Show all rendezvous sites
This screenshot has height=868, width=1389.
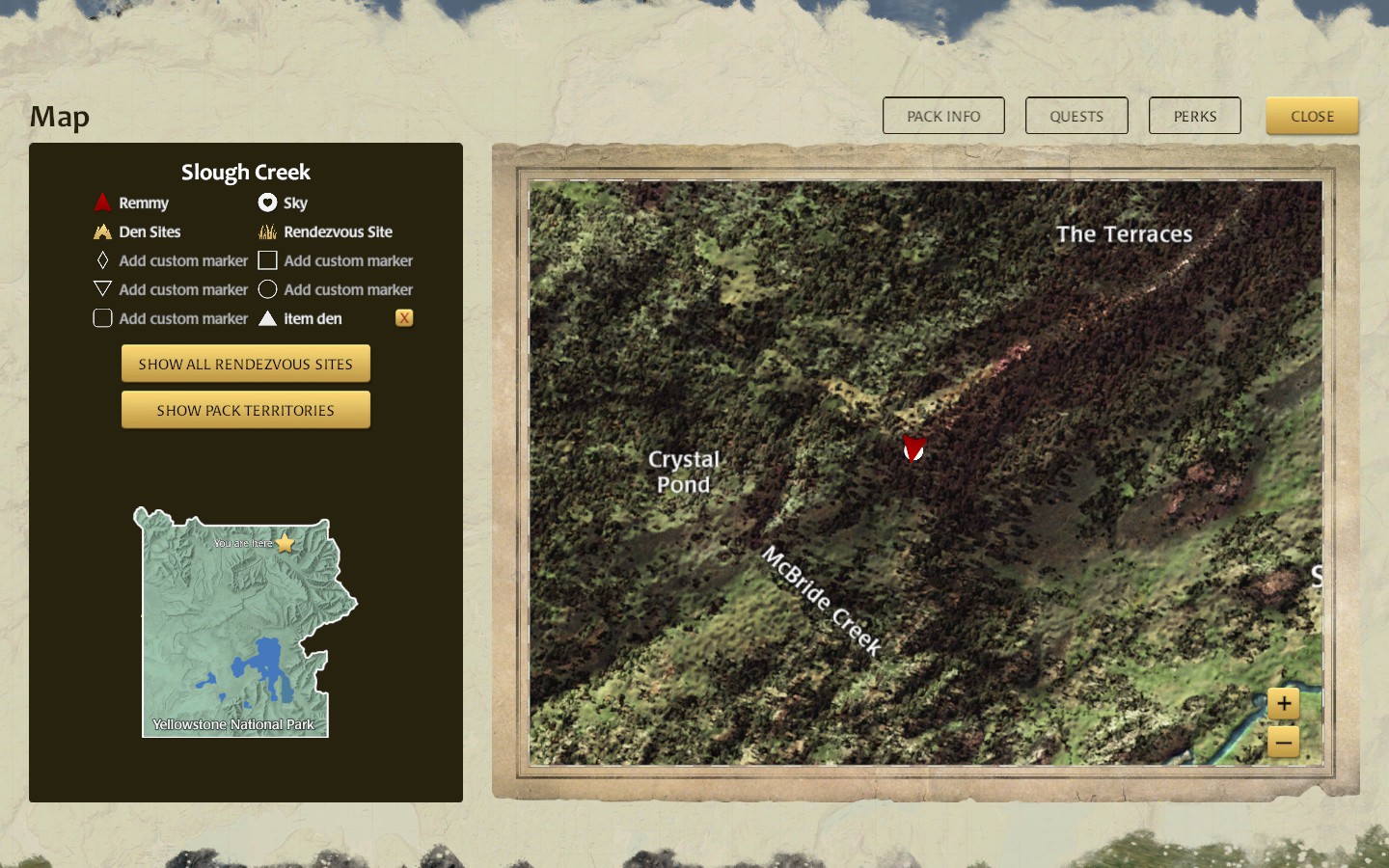pos(246,364)
